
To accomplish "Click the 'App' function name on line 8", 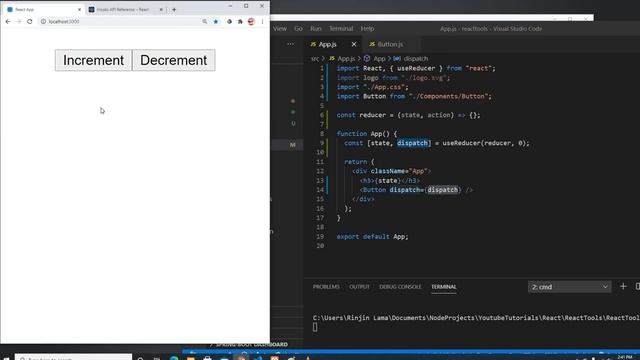I will pos(376,134).
